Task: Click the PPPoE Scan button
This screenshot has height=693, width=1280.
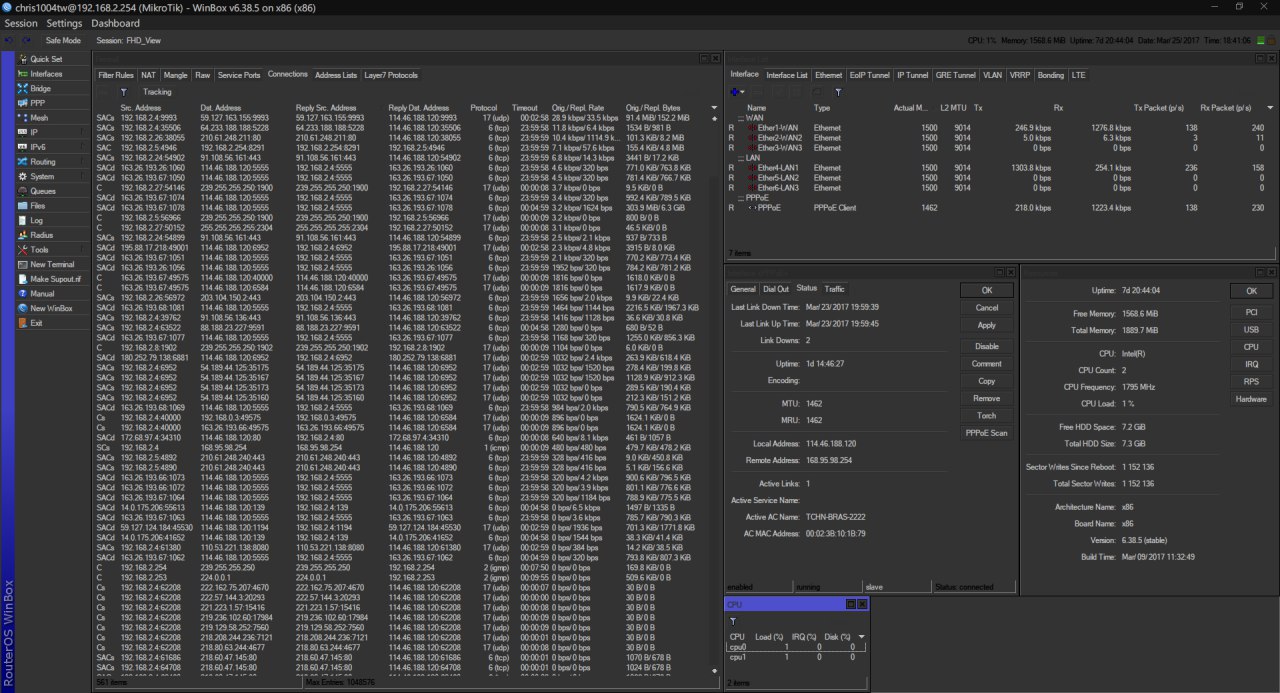Action: point(987,433)
